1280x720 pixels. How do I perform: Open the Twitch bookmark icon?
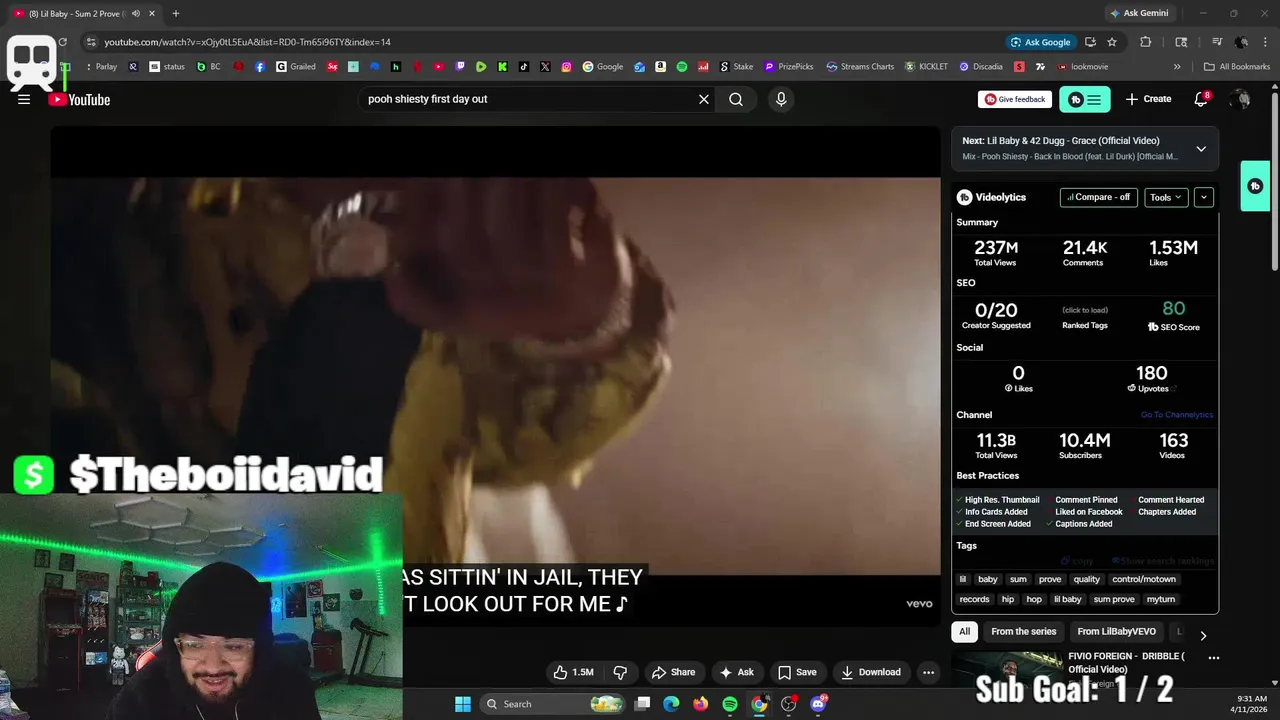click(x=460, y=67)
